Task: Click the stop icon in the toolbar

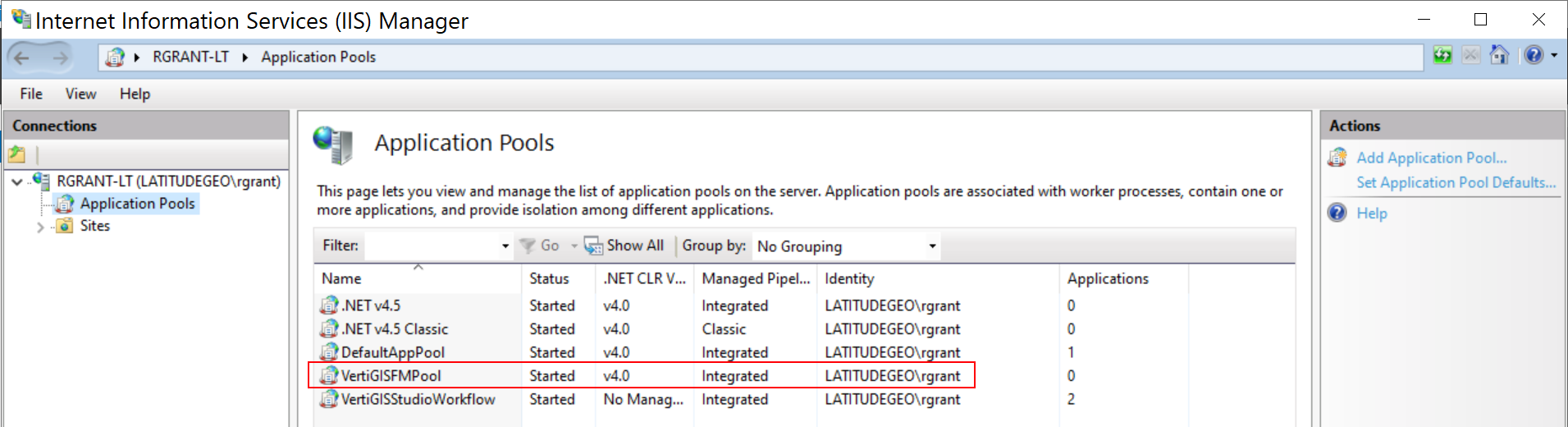Action: pyautogui.click(x=1471, y=56)
